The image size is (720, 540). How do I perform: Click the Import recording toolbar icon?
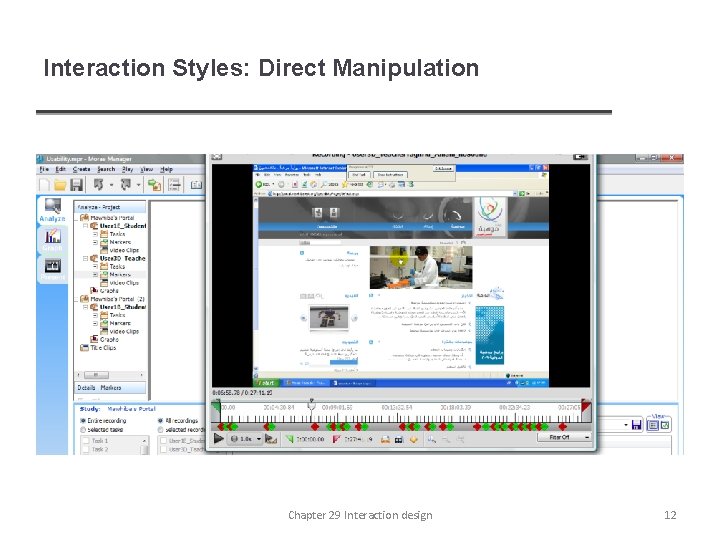click(98, 185)
